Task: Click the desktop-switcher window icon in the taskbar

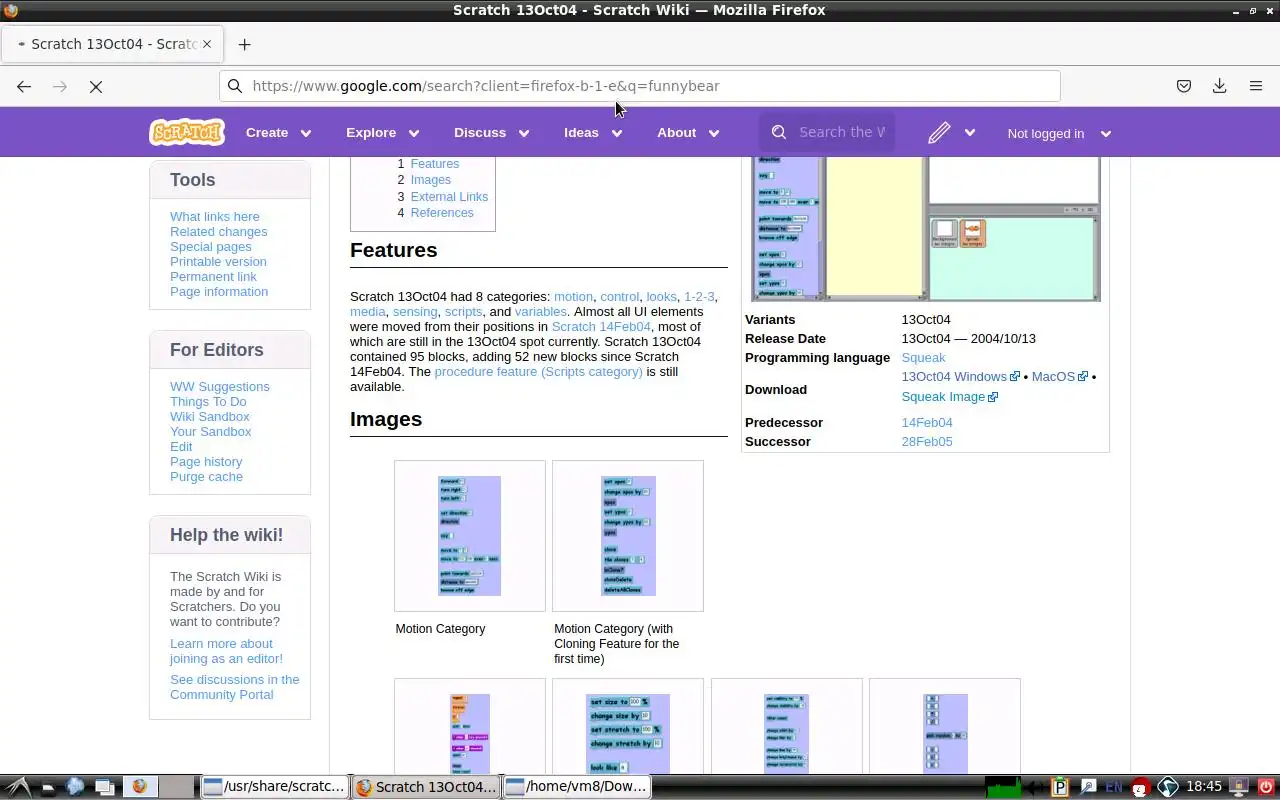Action: (104, 787)
